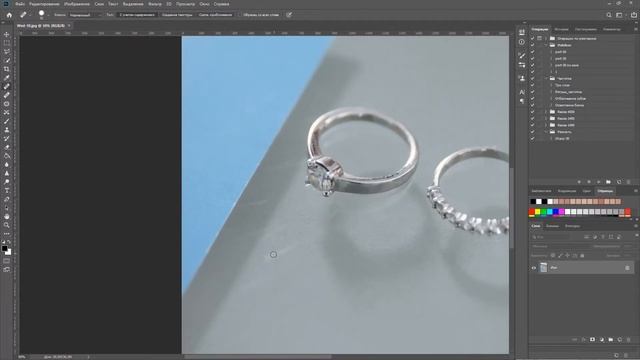Click record button in Actions panel
The width and height of the screenshot is (640, 360).
[x=589, y=182]
